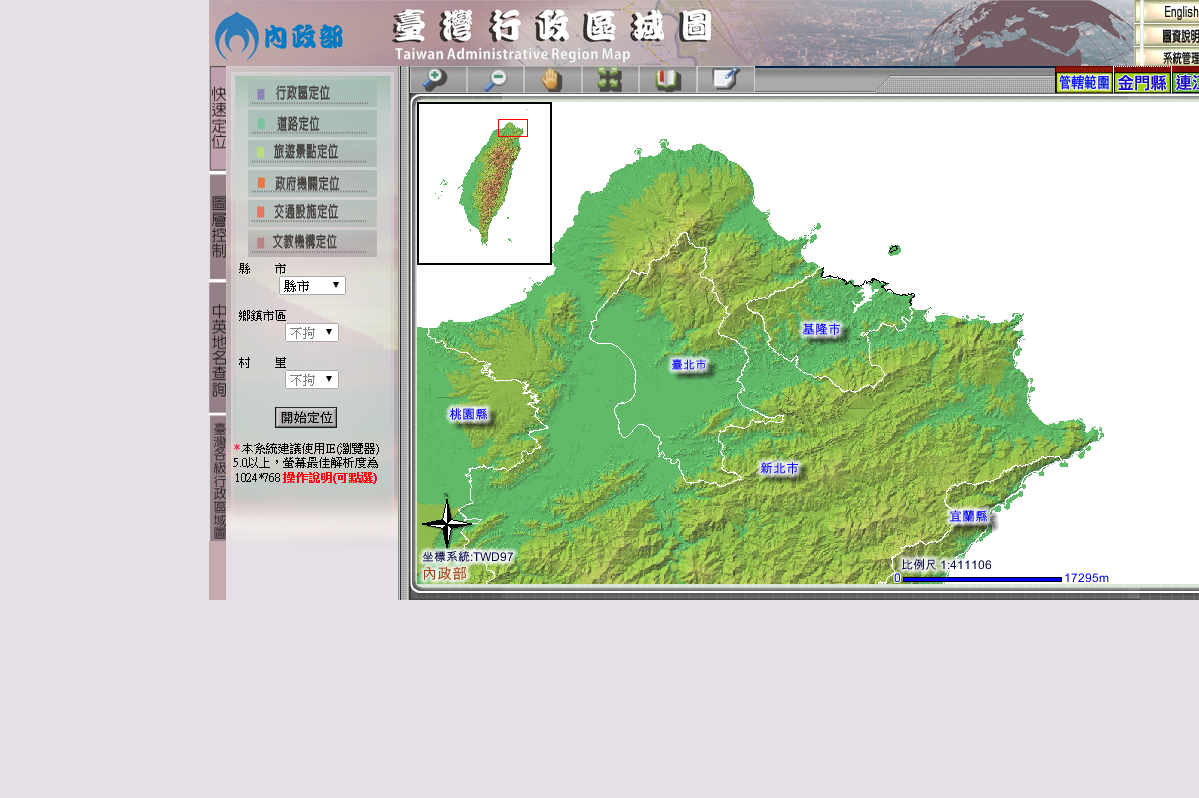Select the zoom out magnifier tool

[x=495, y=80]
